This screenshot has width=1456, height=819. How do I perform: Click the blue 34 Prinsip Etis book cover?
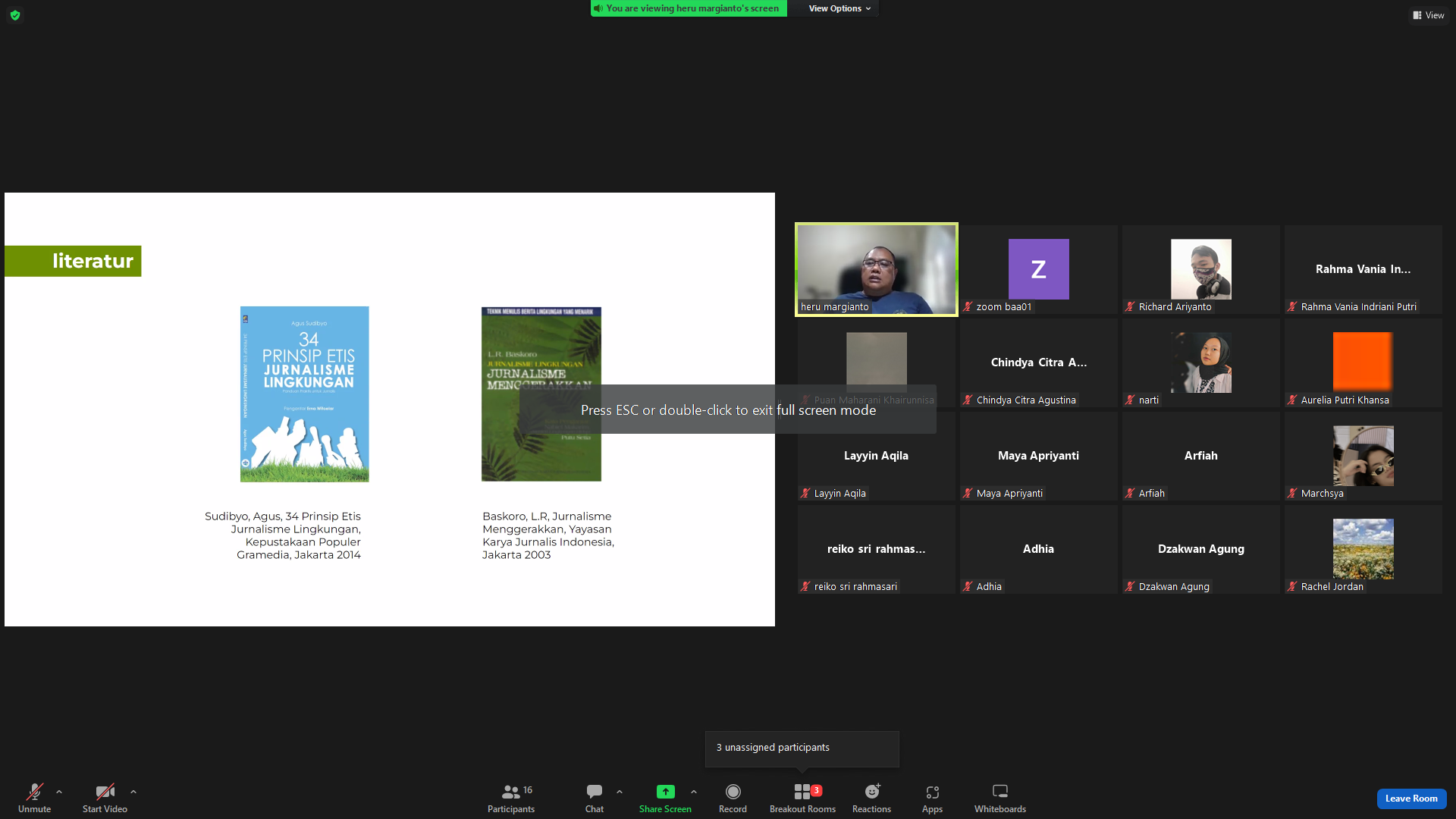pyautogui.click(x=304, y=394)
